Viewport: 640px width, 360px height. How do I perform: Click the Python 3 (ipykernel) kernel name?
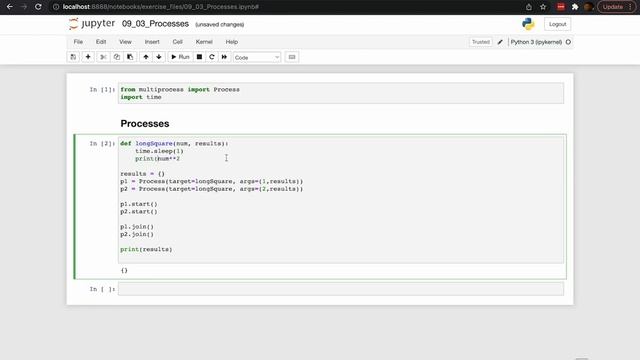pyautogui.click(x=536, y=42)
